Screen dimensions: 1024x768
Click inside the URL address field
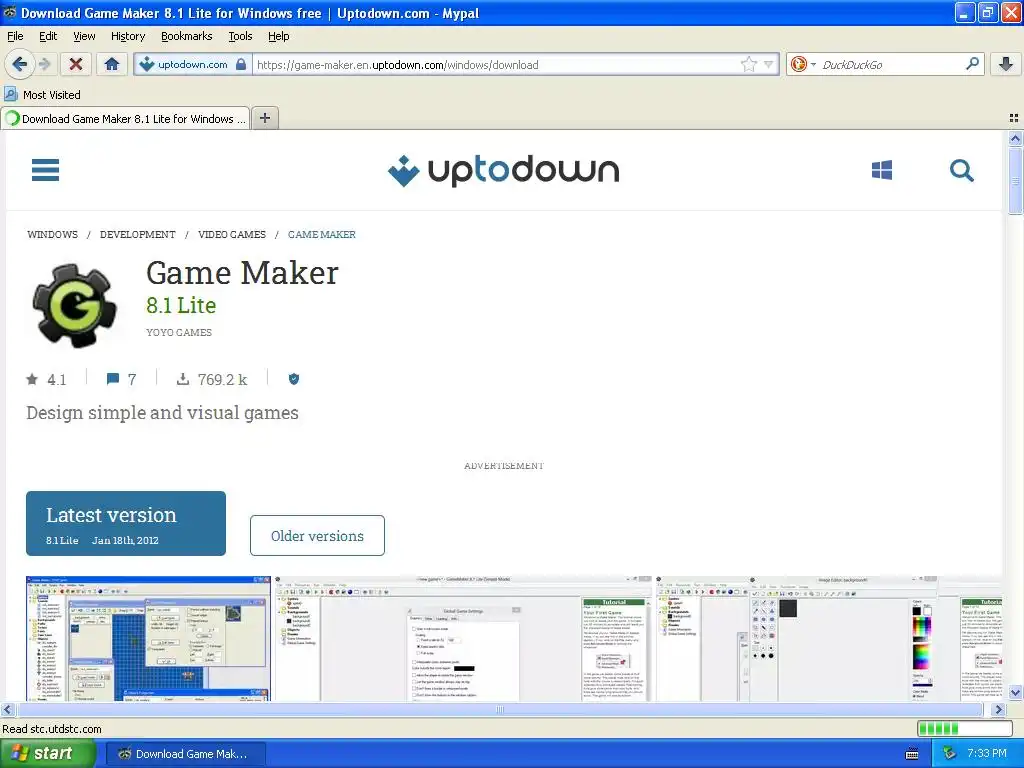496,65
